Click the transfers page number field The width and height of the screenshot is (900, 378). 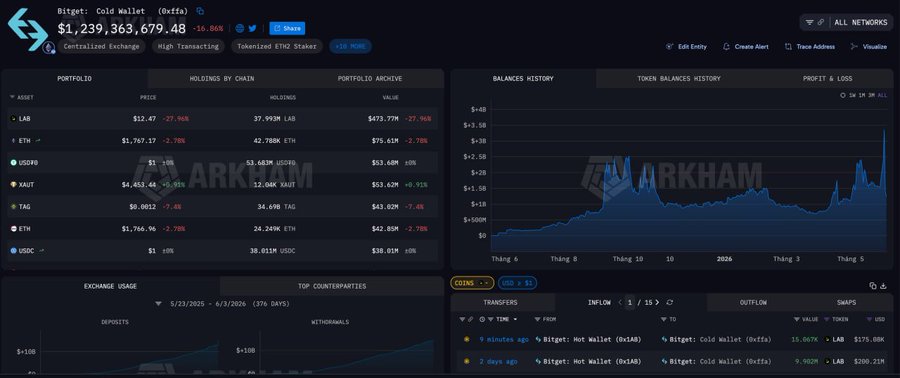630,302
